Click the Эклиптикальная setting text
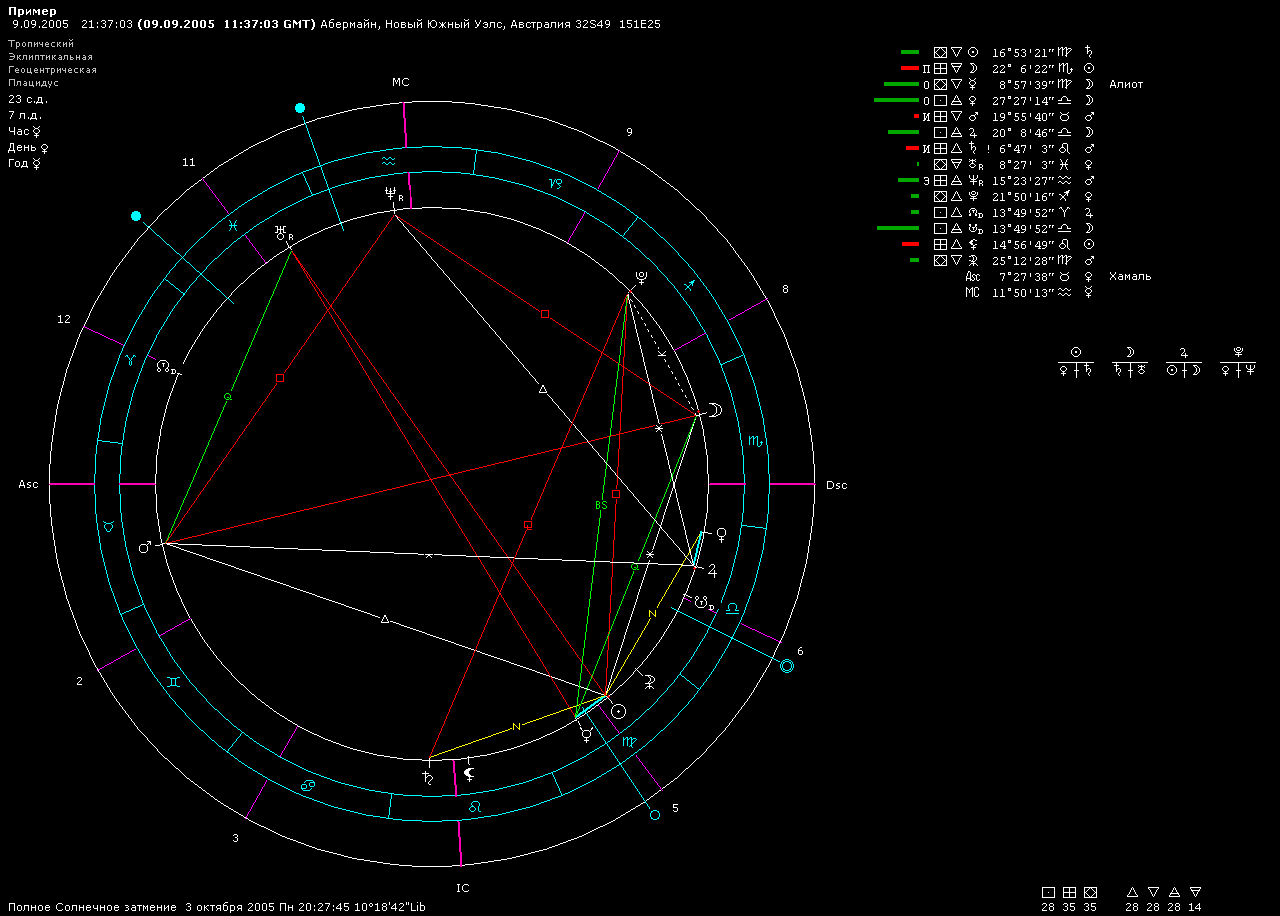Screen dimensions: 1280x916 tap(50, 57)
